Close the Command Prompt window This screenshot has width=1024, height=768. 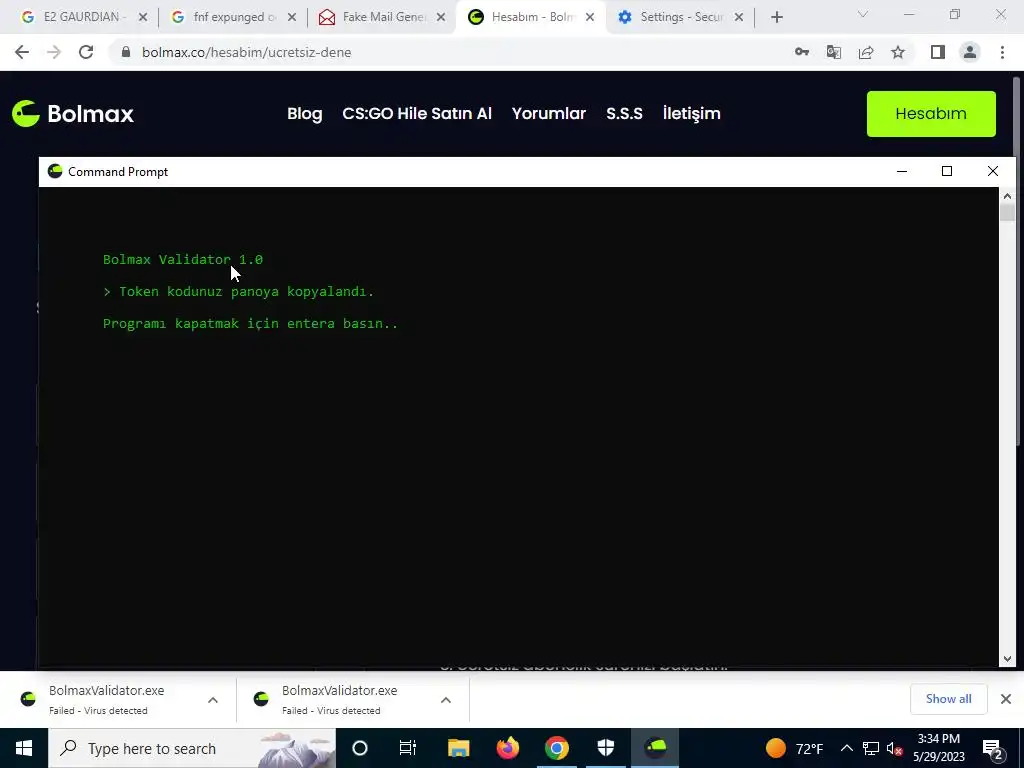click(993, 171)
